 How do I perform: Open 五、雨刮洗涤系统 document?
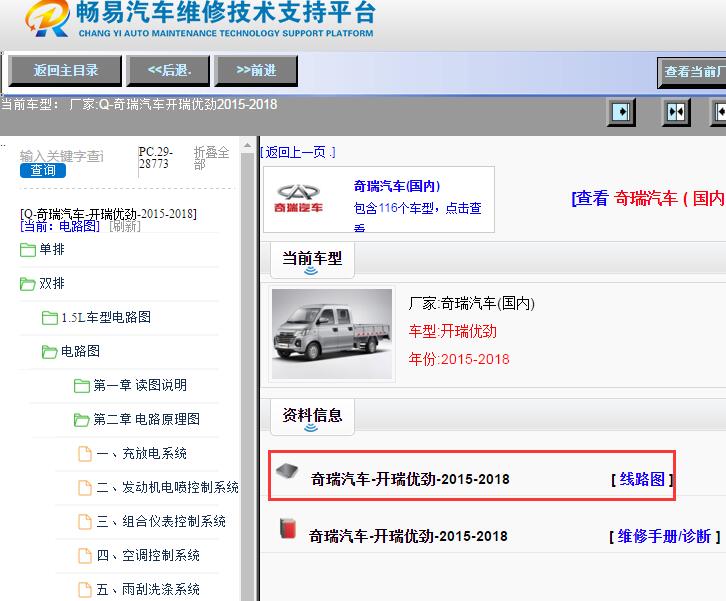[x=148, y=589]
